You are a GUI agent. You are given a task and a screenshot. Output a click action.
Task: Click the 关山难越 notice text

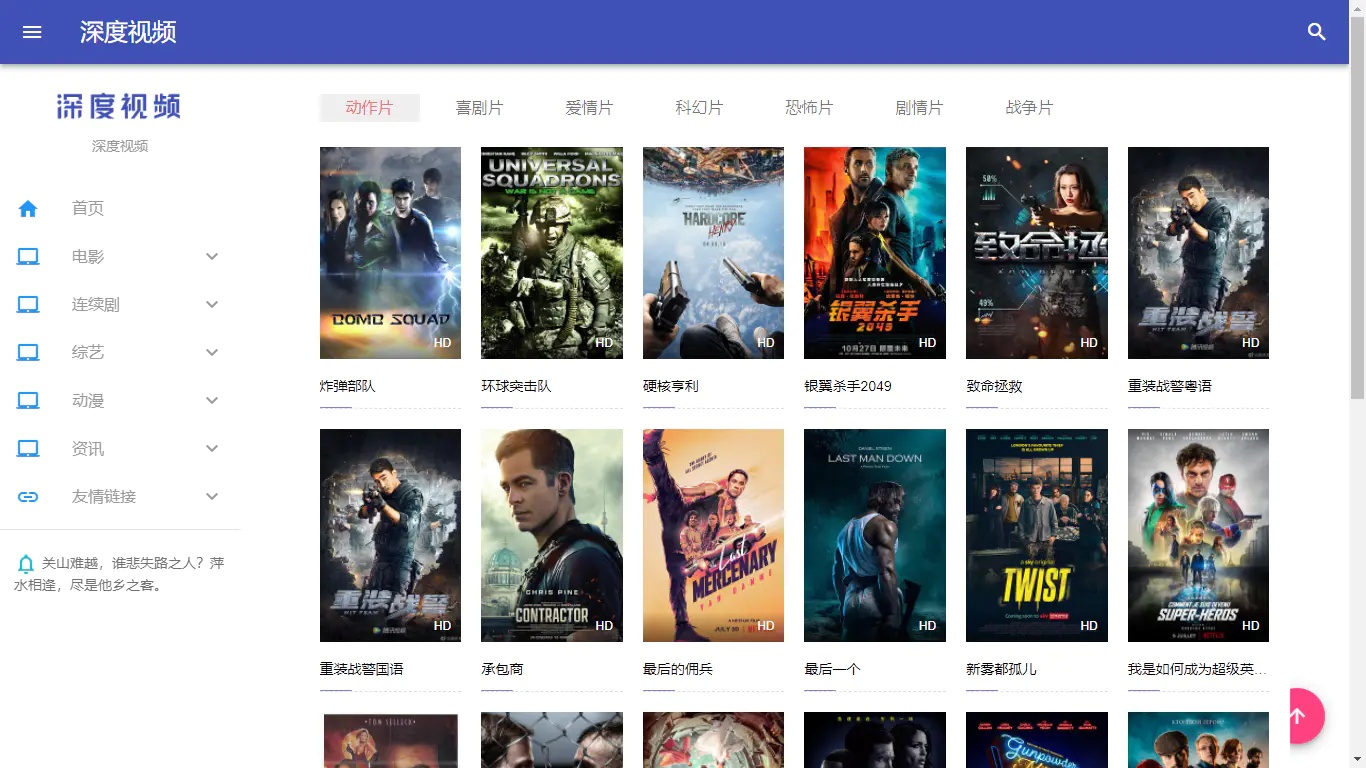[119, 574]
